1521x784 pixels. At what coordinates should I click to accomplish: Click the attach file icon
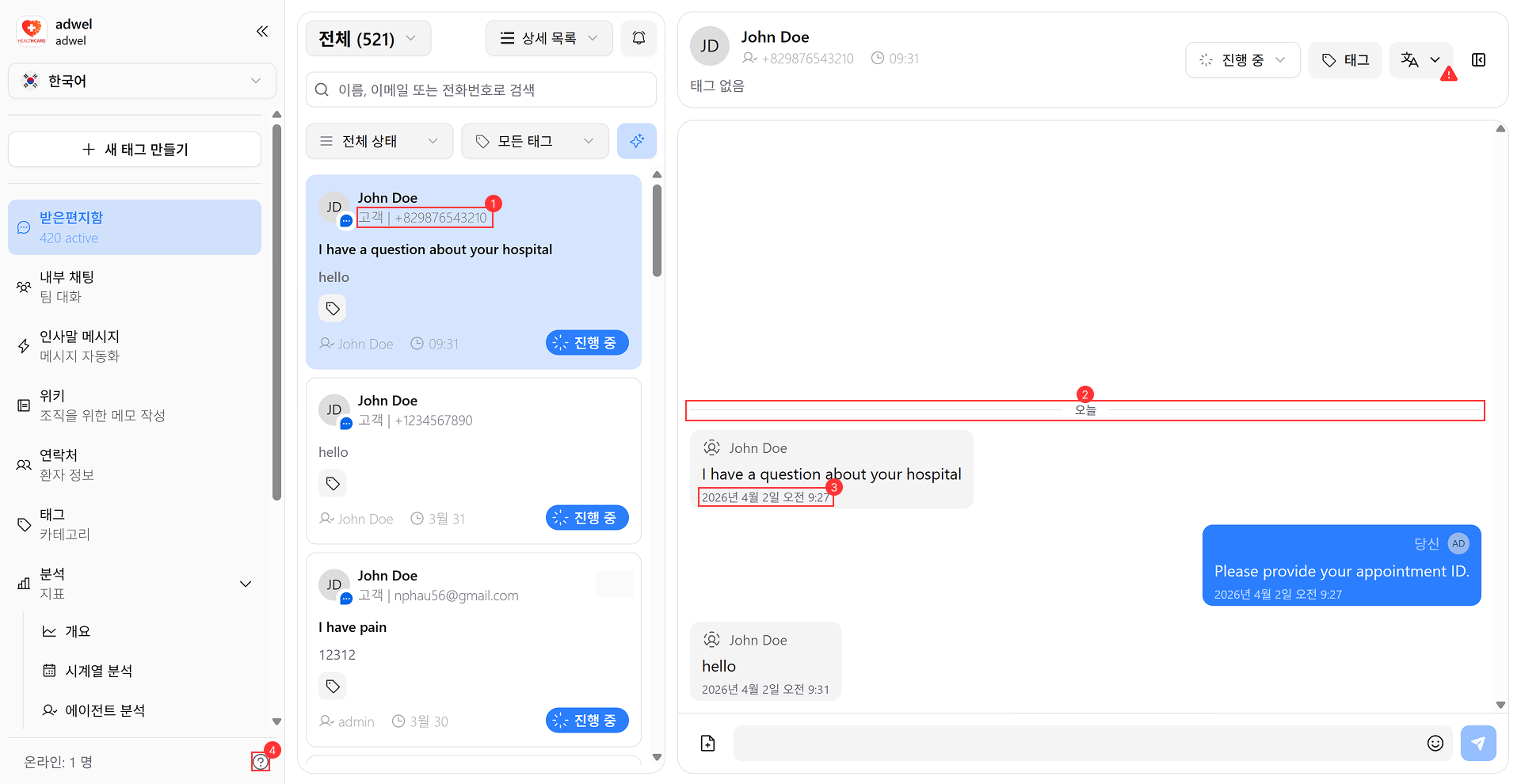pos(707,743)
